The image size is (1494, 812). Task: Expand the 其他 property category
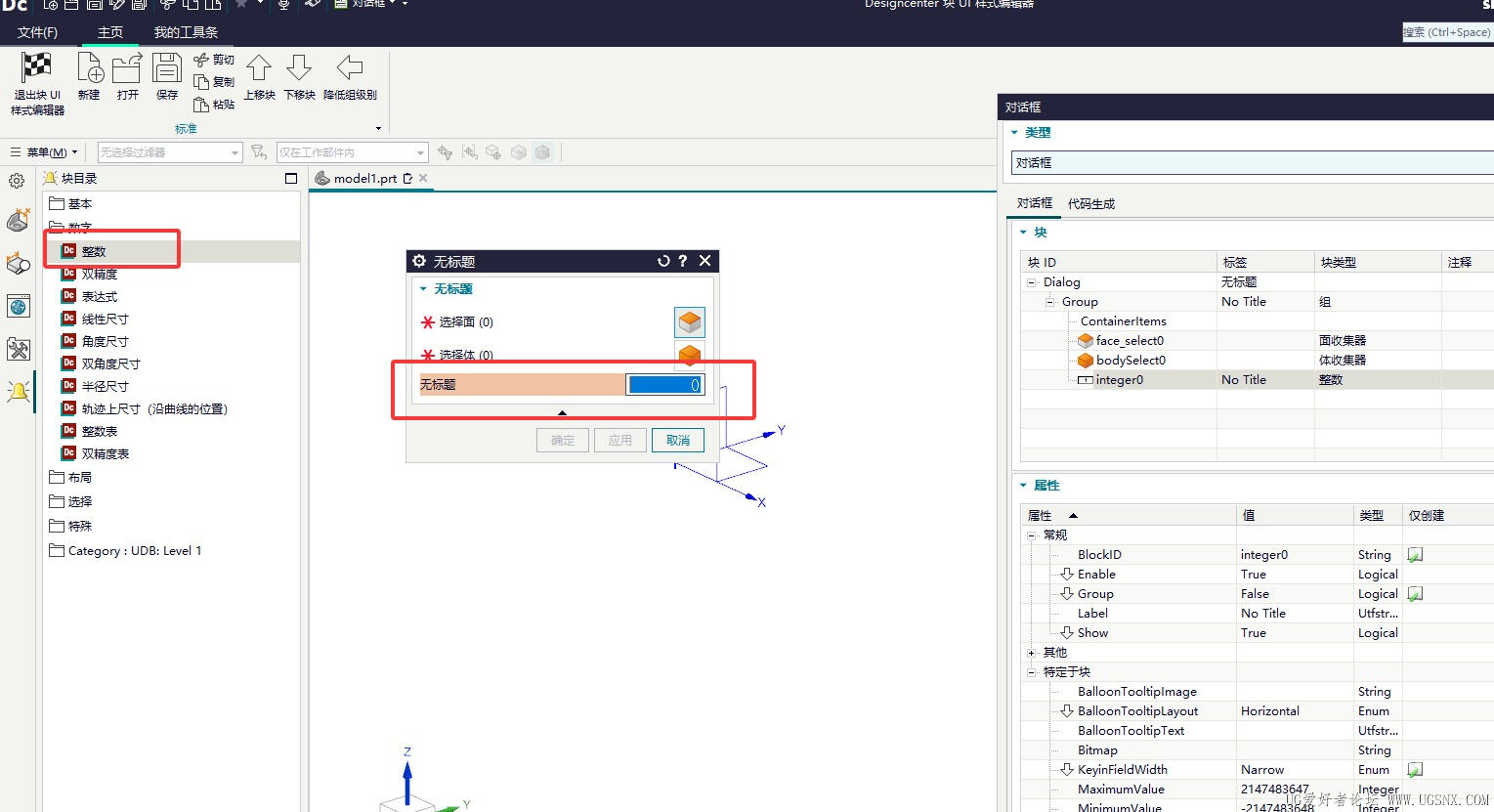point(1031,653)
